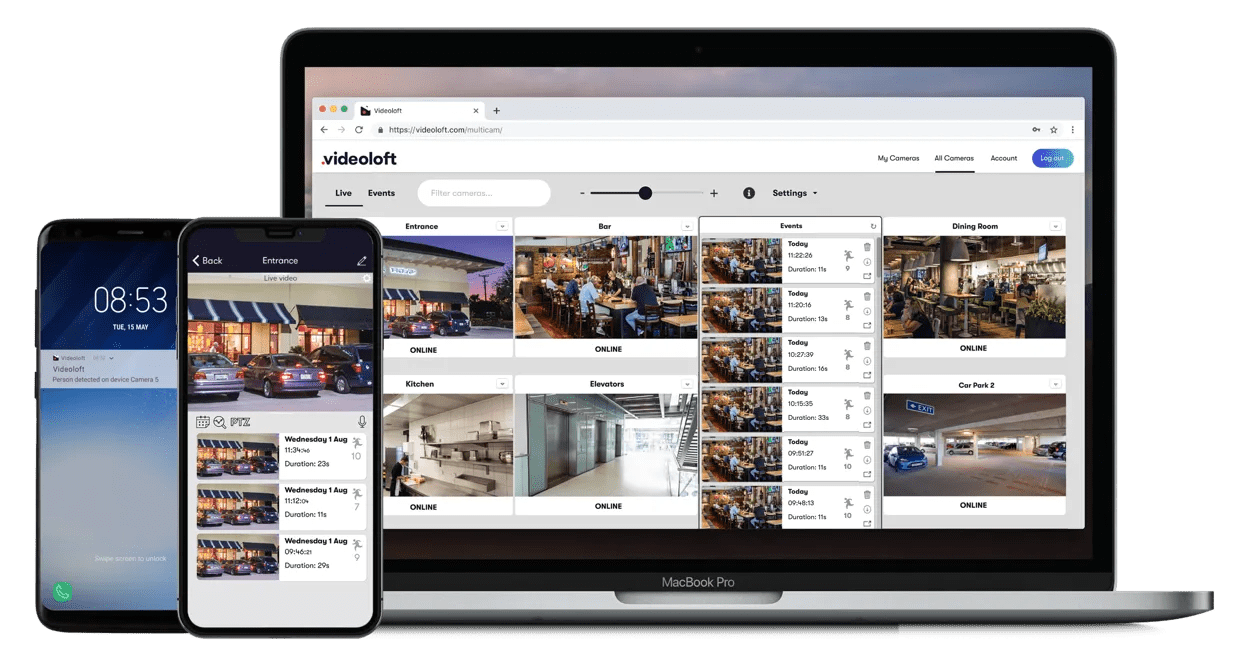1250x670 pixels.
Task: Tap the PTZ control on the phone screen
Action: pos(241,421)
